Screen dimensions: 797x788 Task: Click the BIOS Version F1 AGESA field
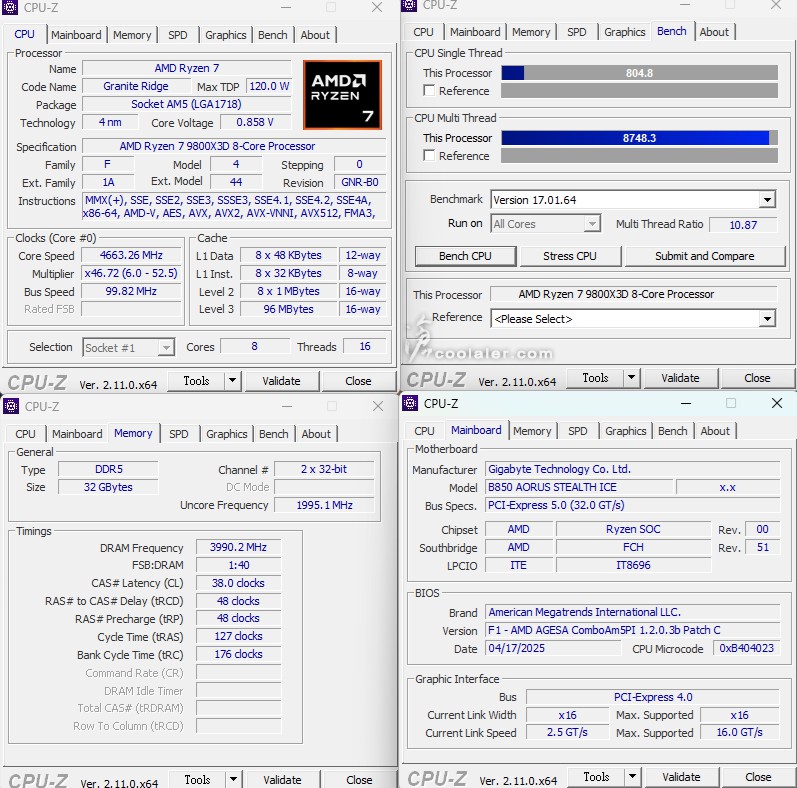point(633,630)
